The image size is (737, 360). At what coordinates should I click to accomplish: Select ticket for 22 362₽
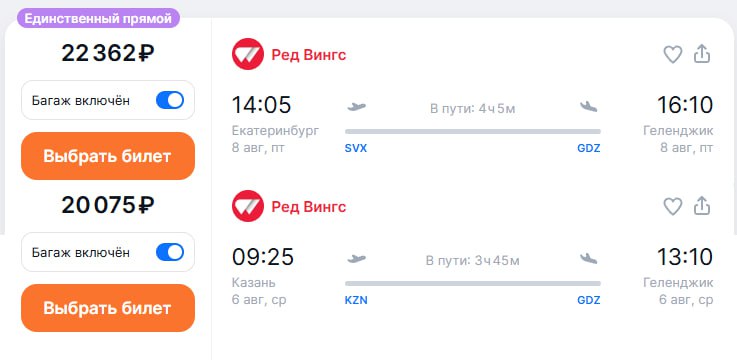tap(108, 156)
